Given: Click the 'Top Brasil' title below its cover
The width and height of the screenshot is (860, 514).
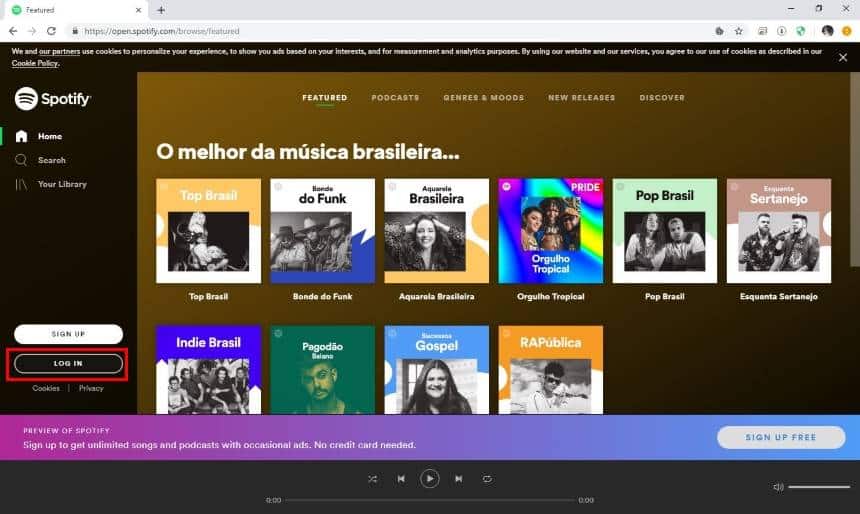Looking at the screenshot, I should pyautogui.click(x=208, y=296).
